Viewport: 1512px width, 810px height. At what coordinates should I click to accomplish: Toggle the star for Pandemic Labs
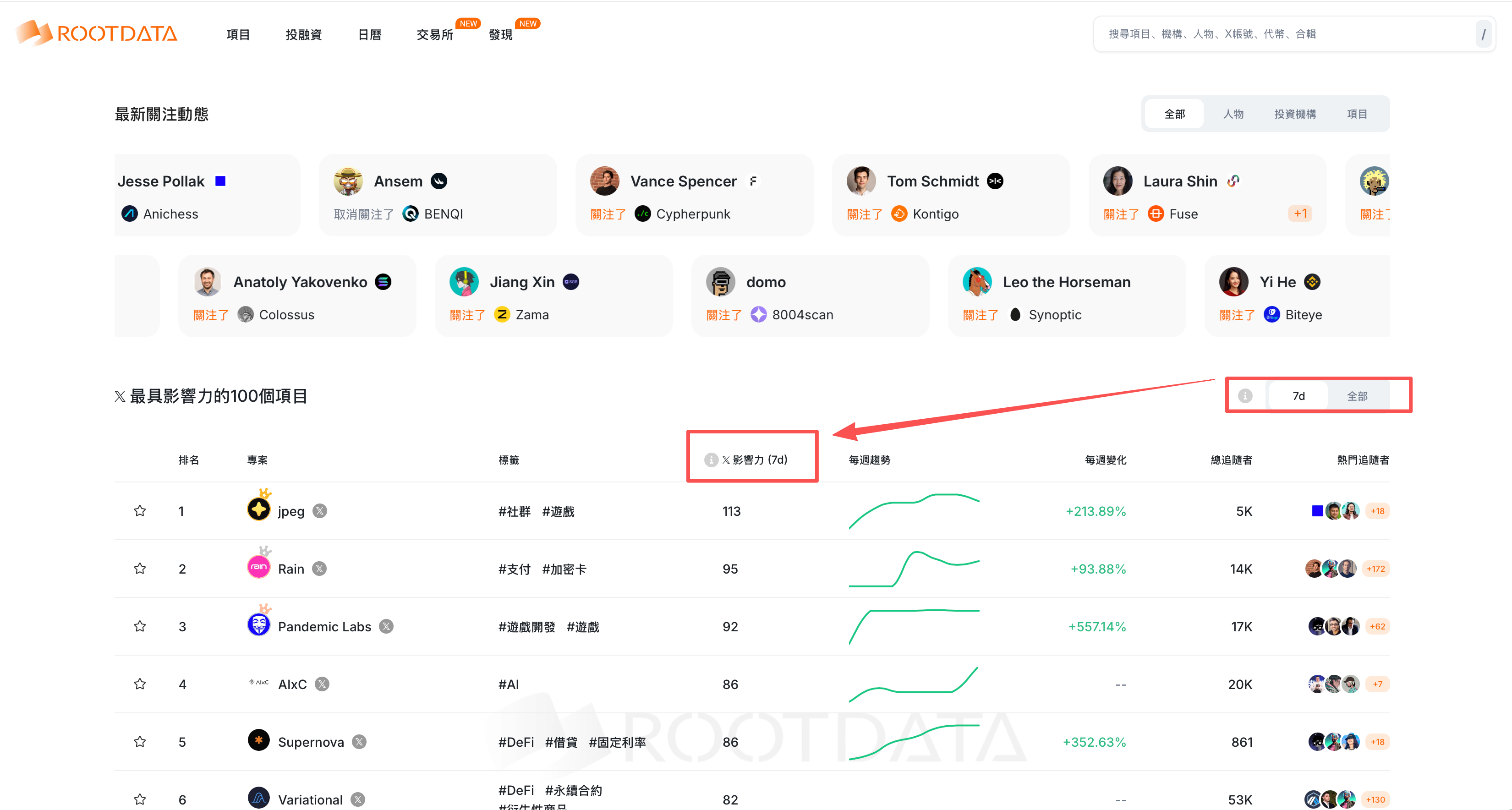coord(140,626)
